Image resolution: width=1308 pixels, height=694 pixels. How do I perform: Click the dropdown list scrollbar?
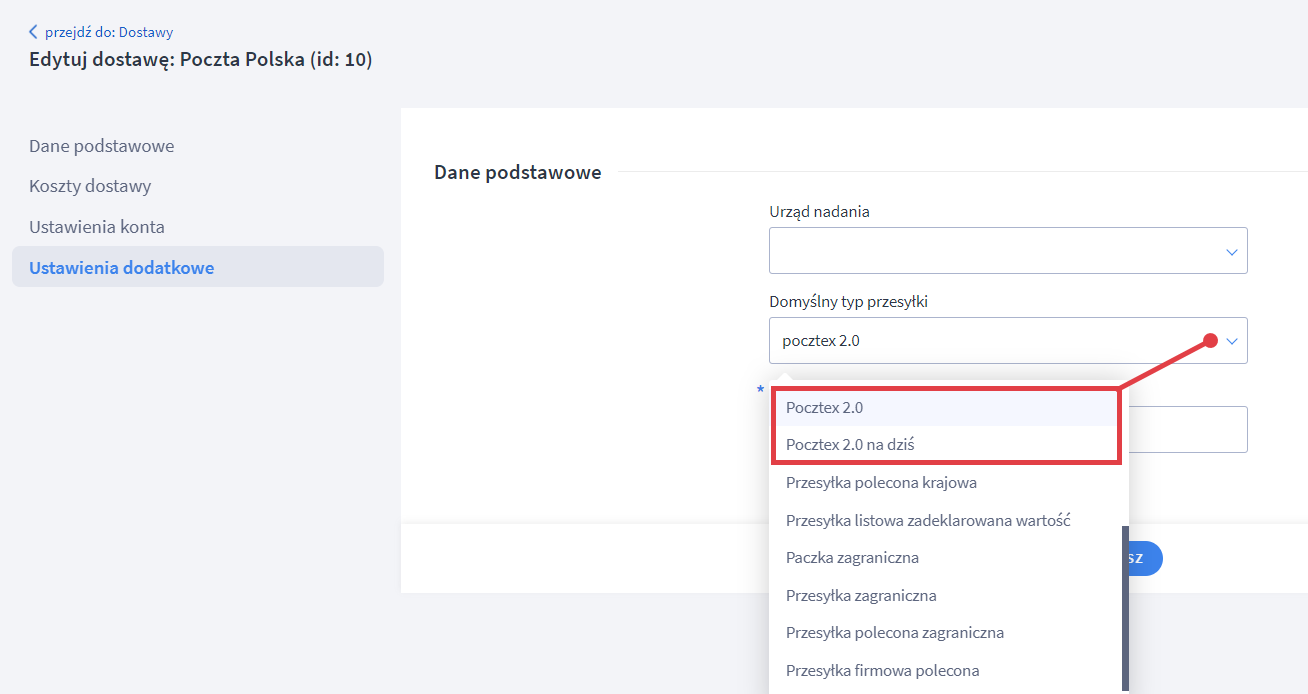(1125, 608)
